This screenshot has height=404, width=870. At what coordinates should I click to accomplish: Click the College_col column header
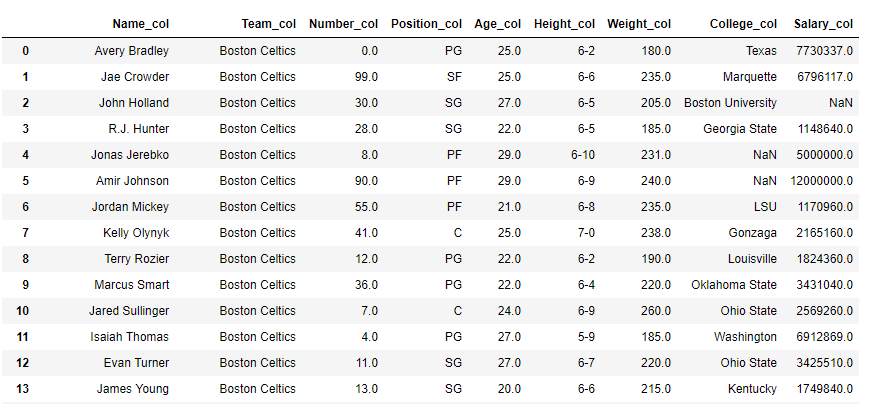pyautogui.click(x=743, y=24)
